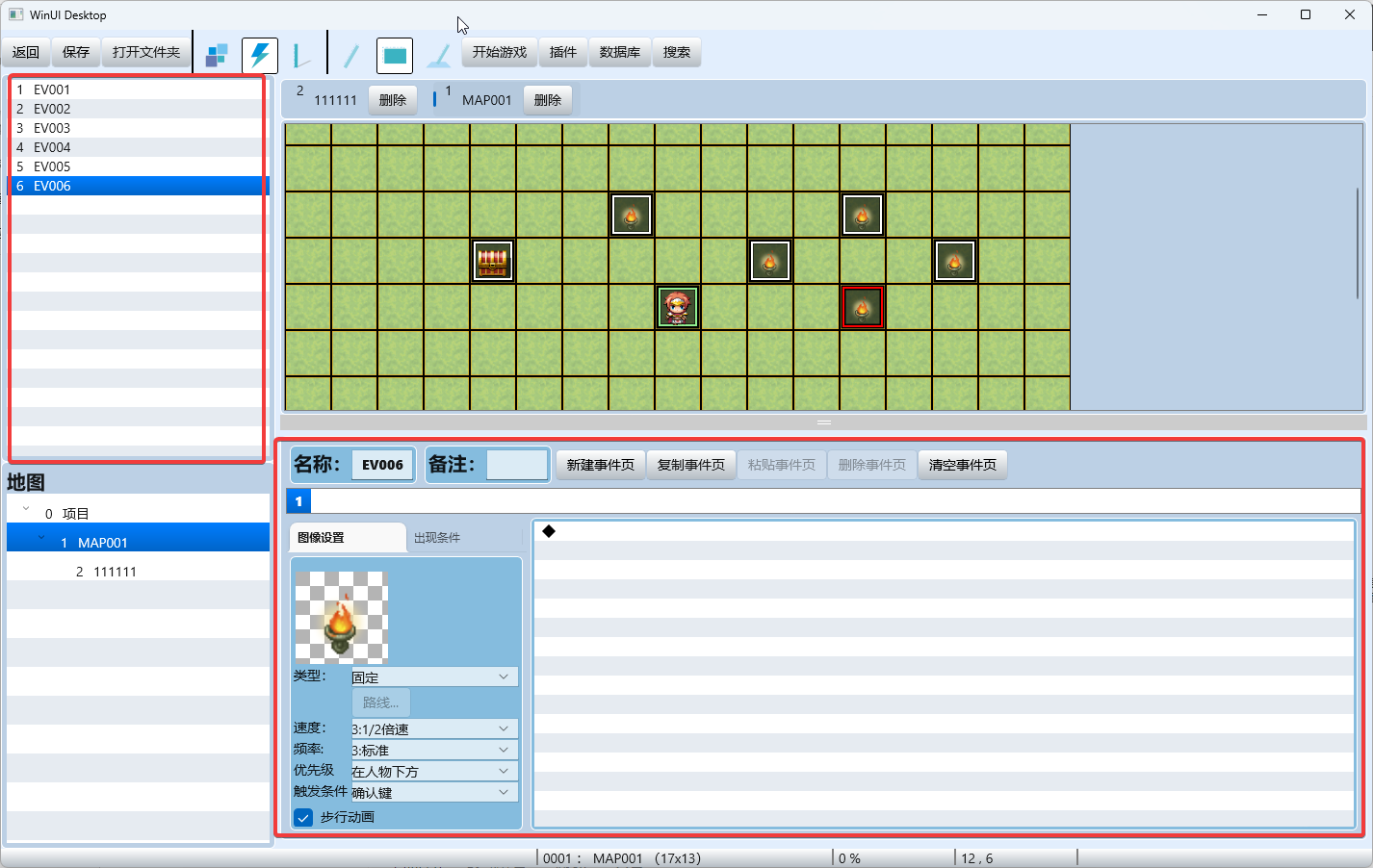Pick the pencil drawing tool

[x=351, y=55]
